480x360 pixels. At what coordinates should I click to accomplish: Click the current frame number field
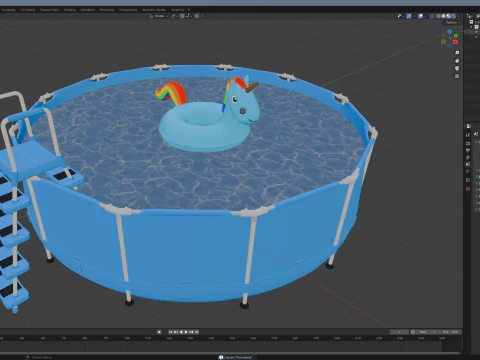[x=399, y=332]
